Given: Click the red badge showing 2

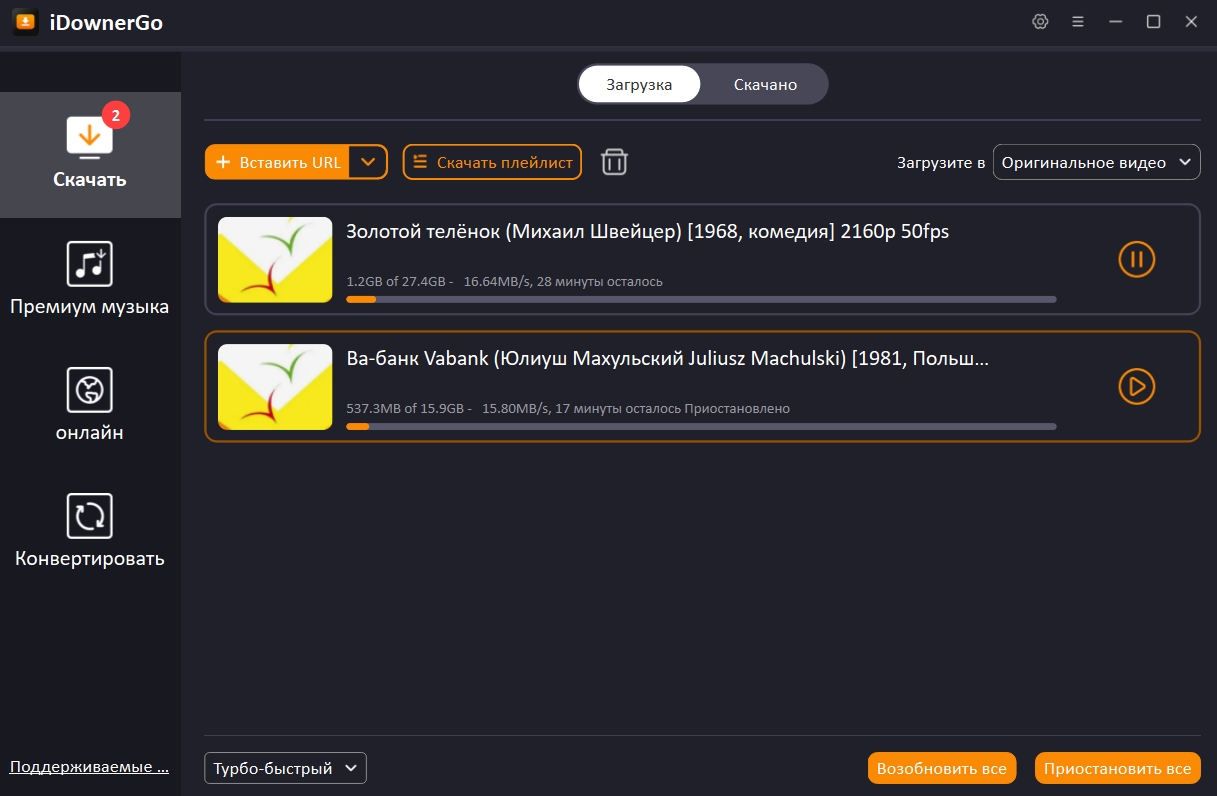Looking at the screenshot, I should 116,115.
